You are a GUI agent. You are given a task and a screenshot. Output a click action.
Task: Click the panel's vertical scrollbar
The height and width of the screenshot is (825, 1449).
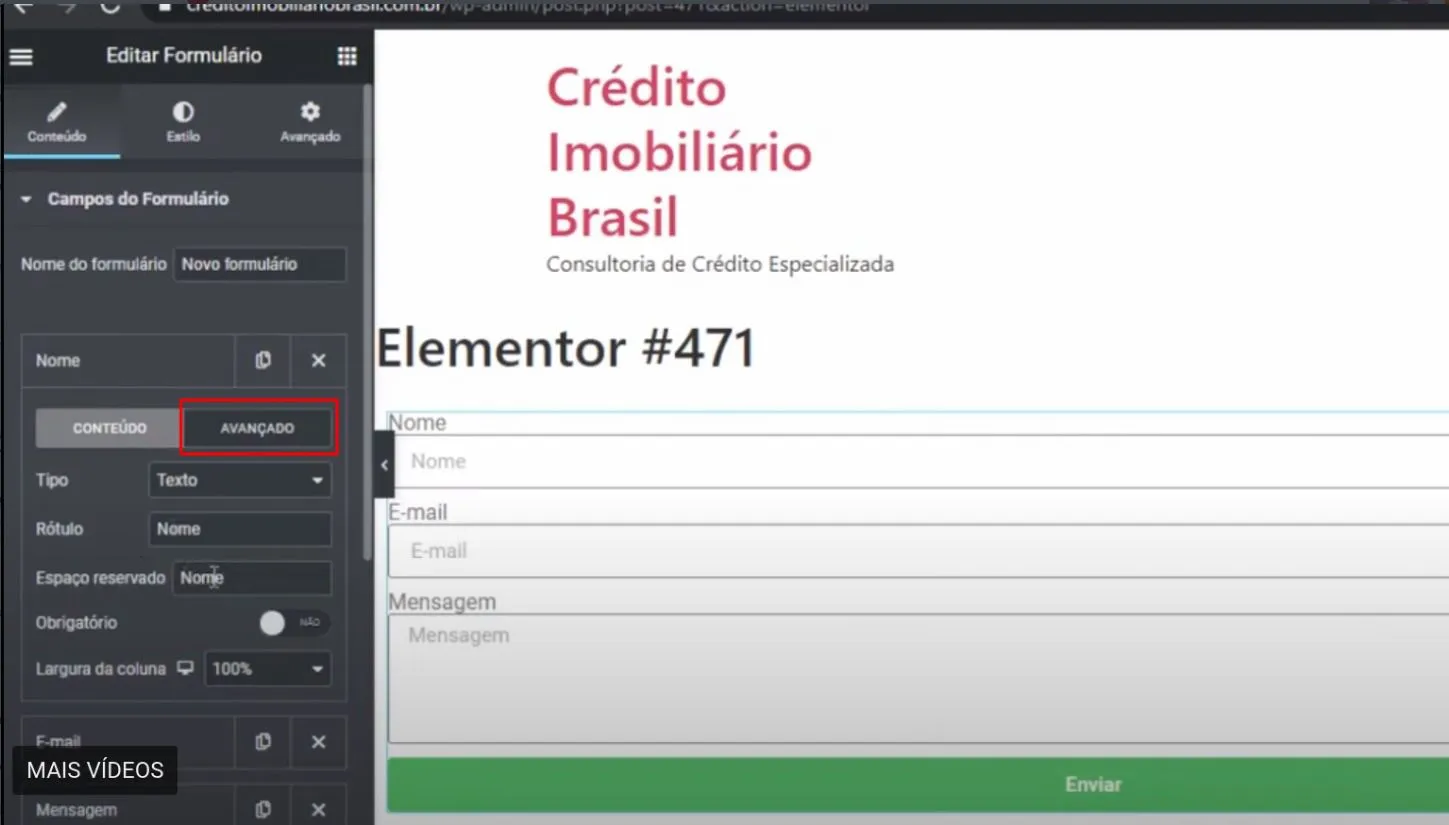367,320
